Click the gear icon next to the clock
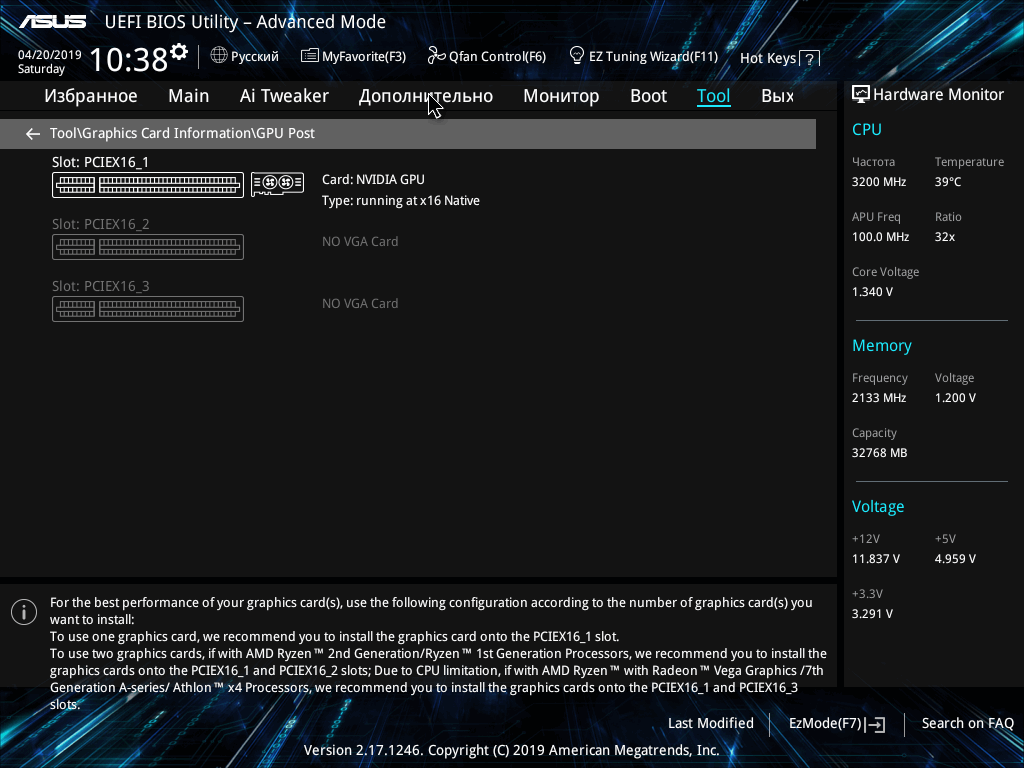 [x=179, y=52]
